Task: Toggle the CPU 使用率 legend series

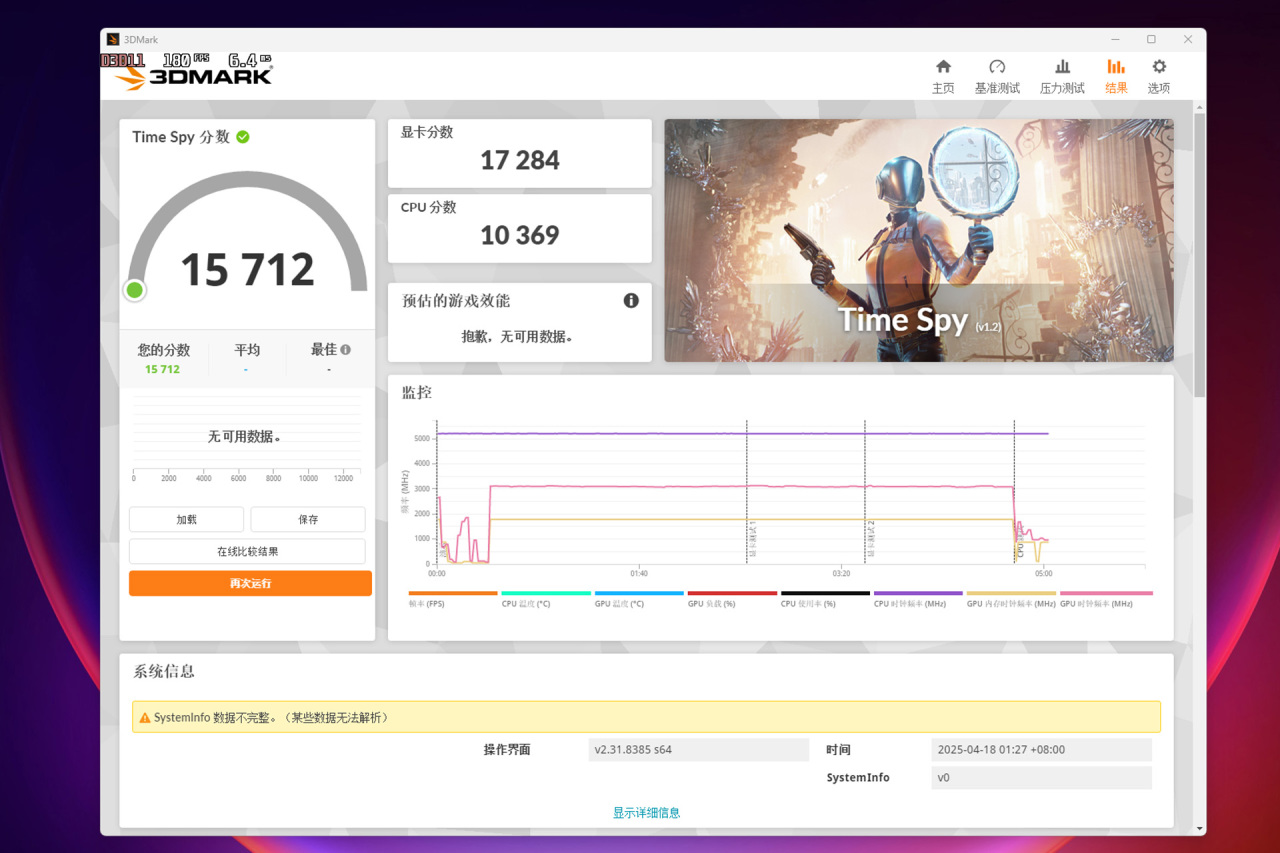Action: 825,599
